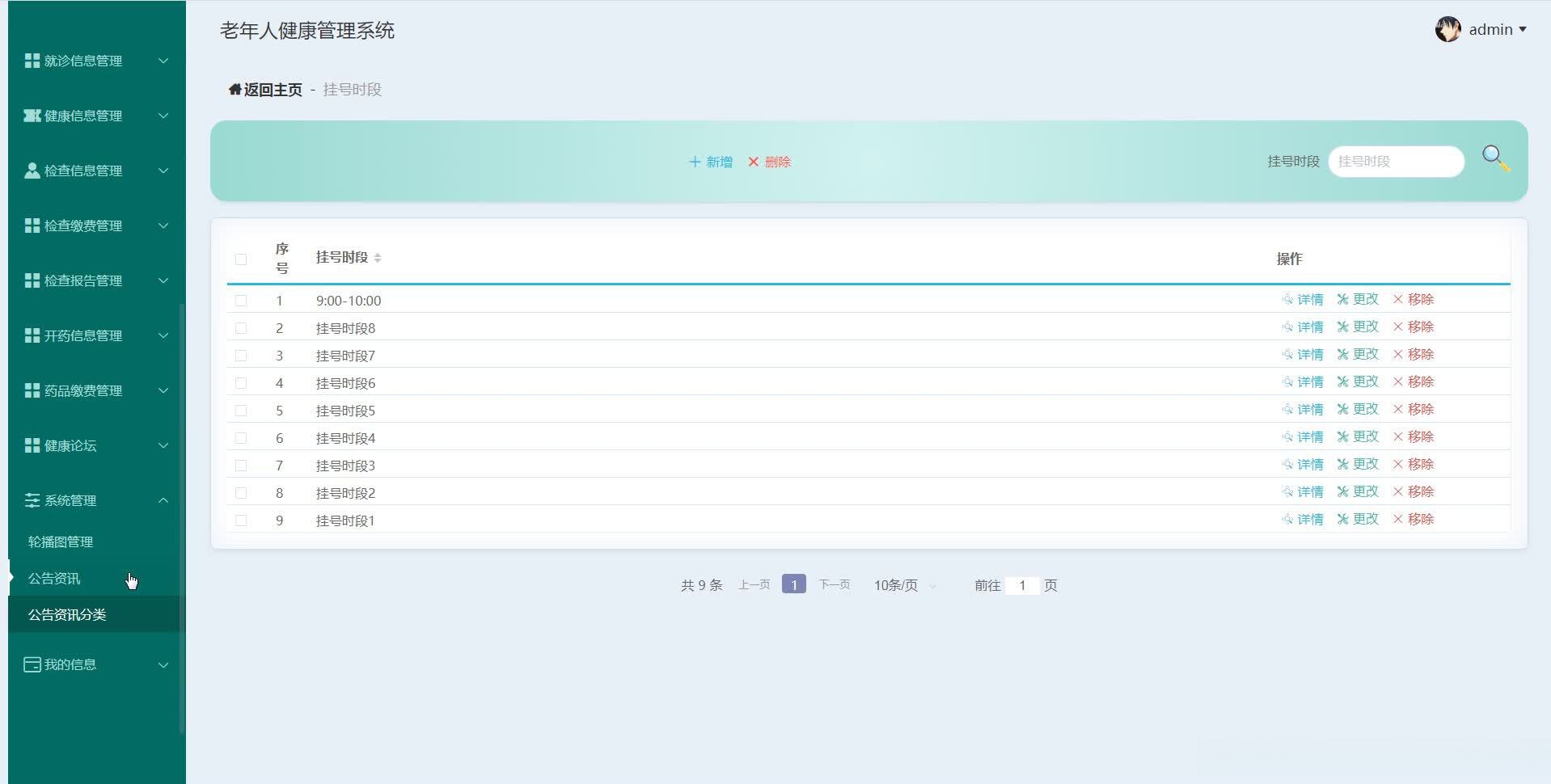
Task: Select the checkbox for 挂号时段3
Action: pyautogui.click(x=241, y=466)
